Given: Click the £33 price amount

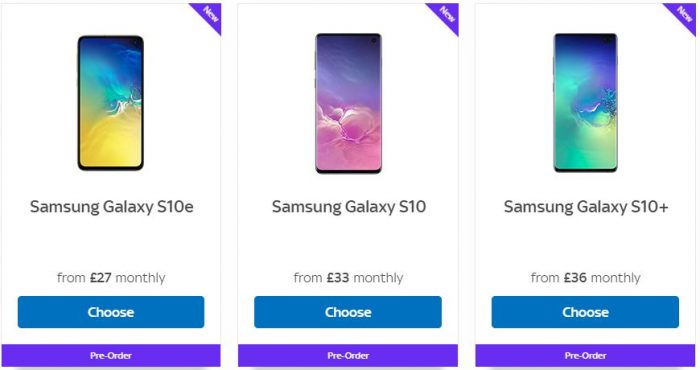Looking at the screenshot, I should tap(338, 278).
